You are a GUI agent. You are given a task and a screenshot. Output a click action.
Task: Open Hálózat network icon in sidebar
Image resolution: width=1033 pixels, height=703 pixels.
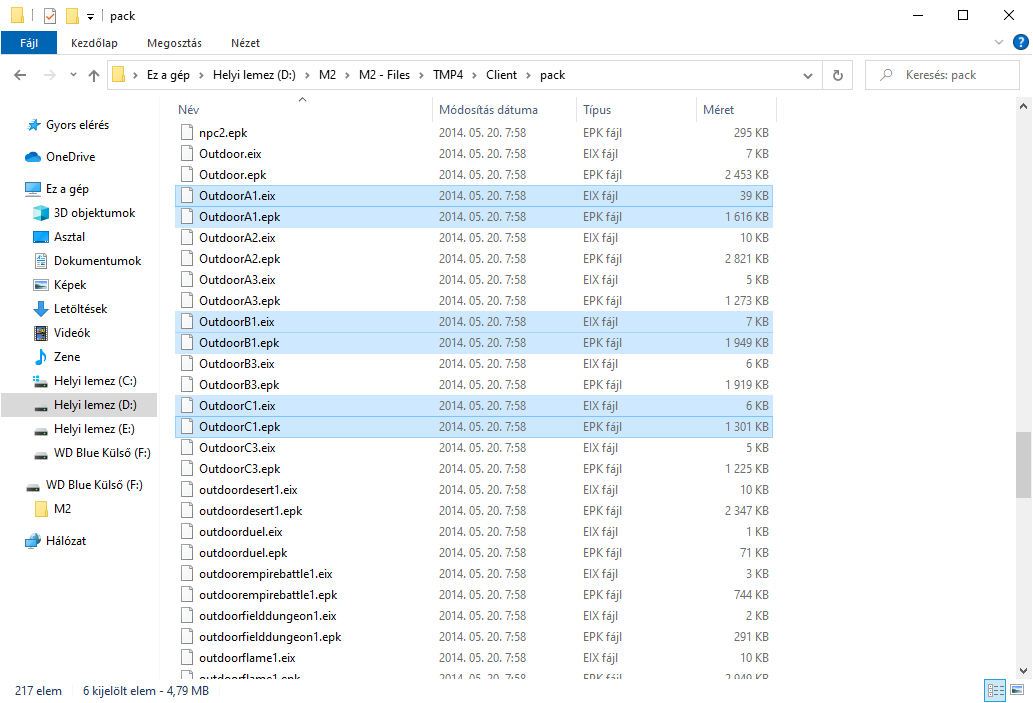[x=33, y=541]
